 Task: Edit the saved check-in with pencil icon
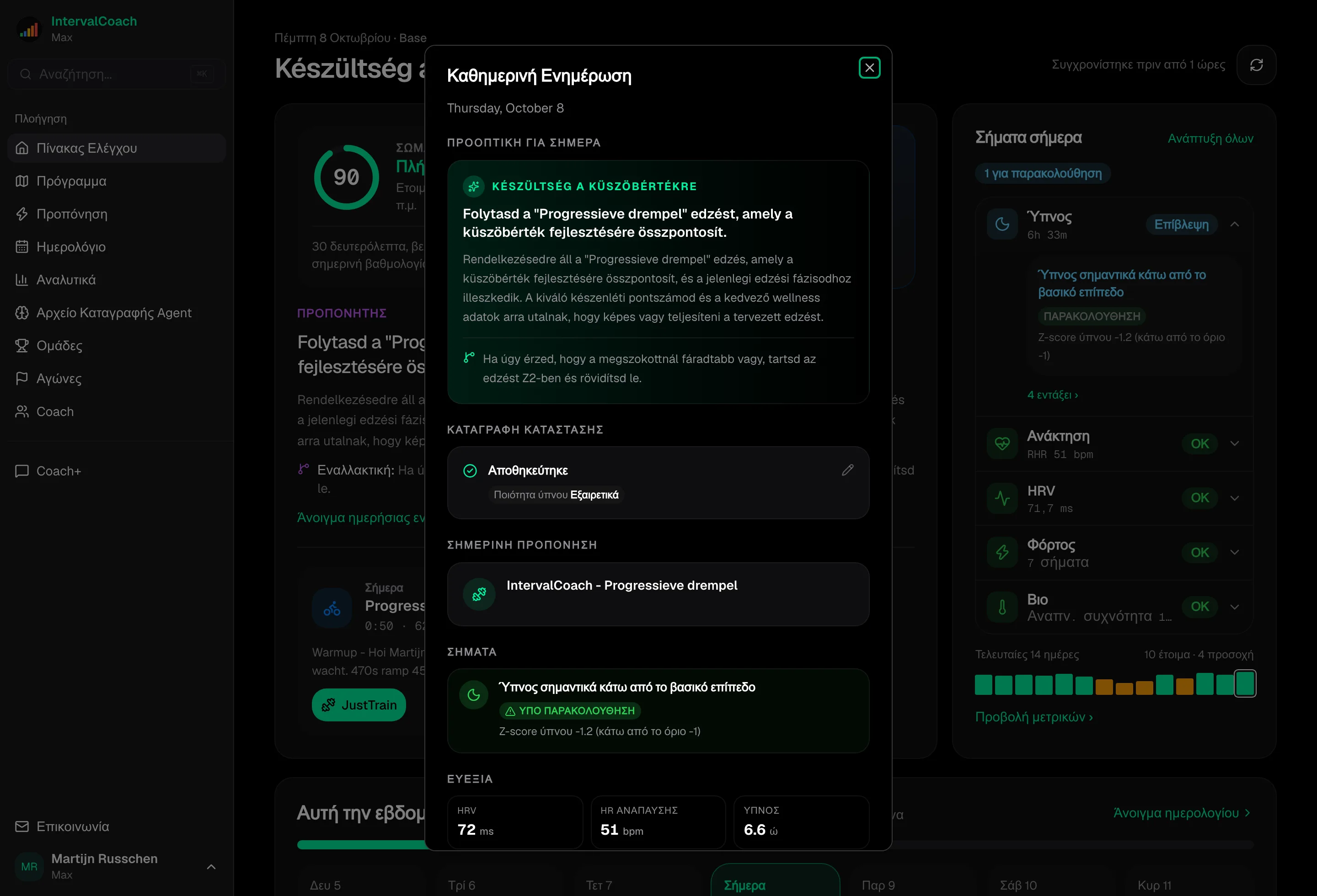847,470
